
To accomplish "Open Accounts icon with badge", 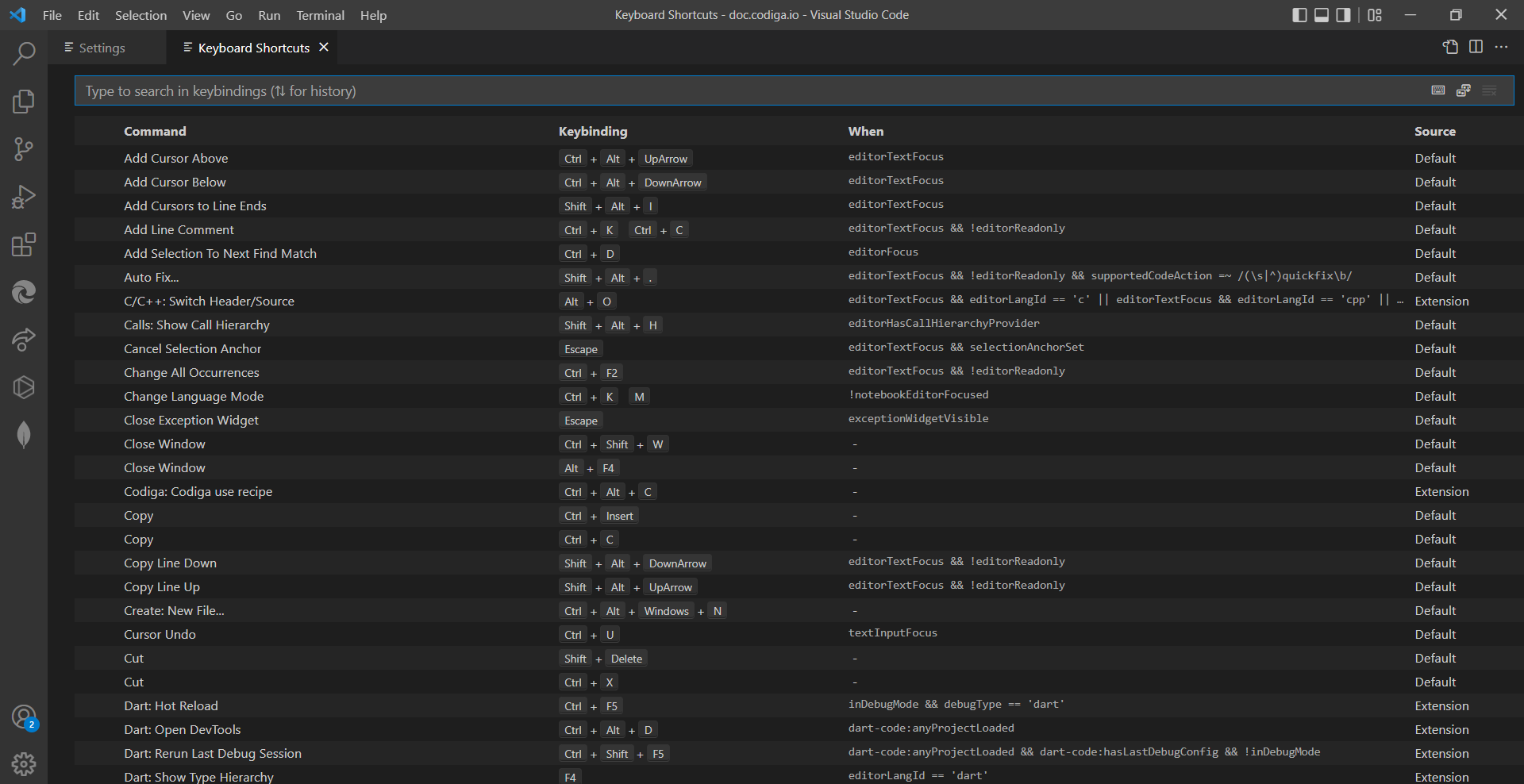I will click(x=24, y=717).
